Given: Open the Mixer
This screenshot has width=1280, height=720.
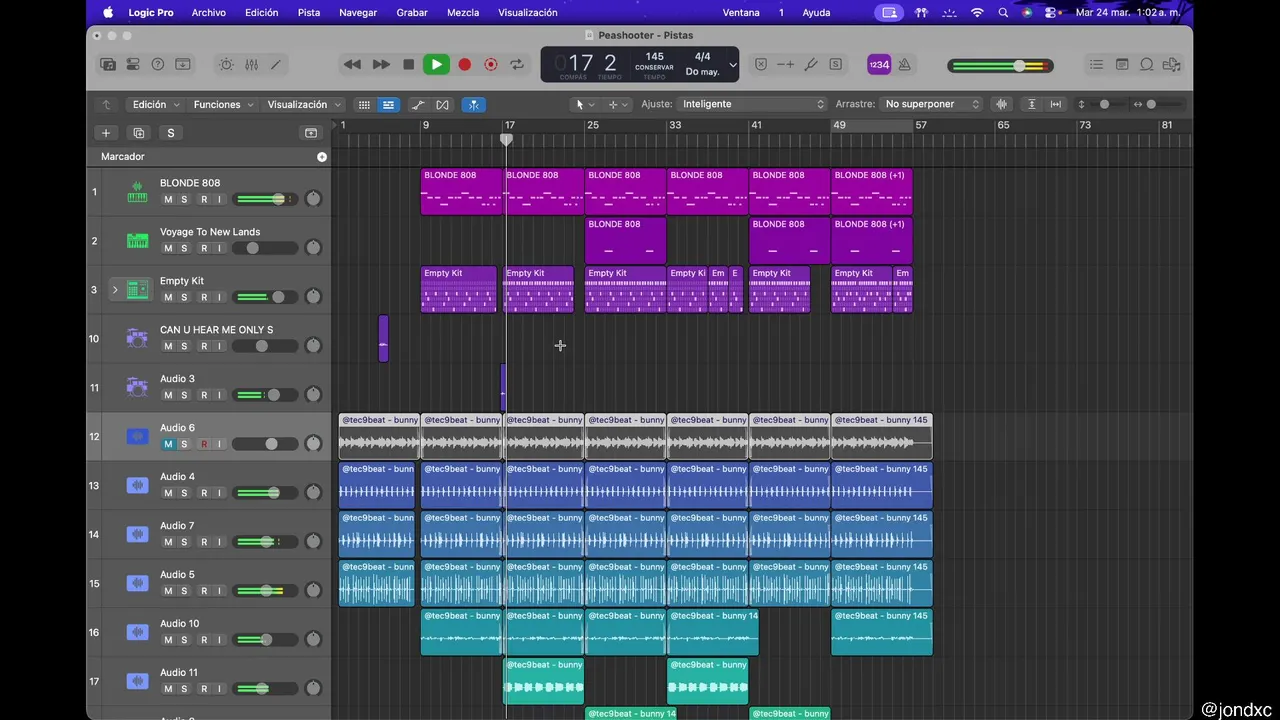Looking at the screenshot, I should (251, 64).
